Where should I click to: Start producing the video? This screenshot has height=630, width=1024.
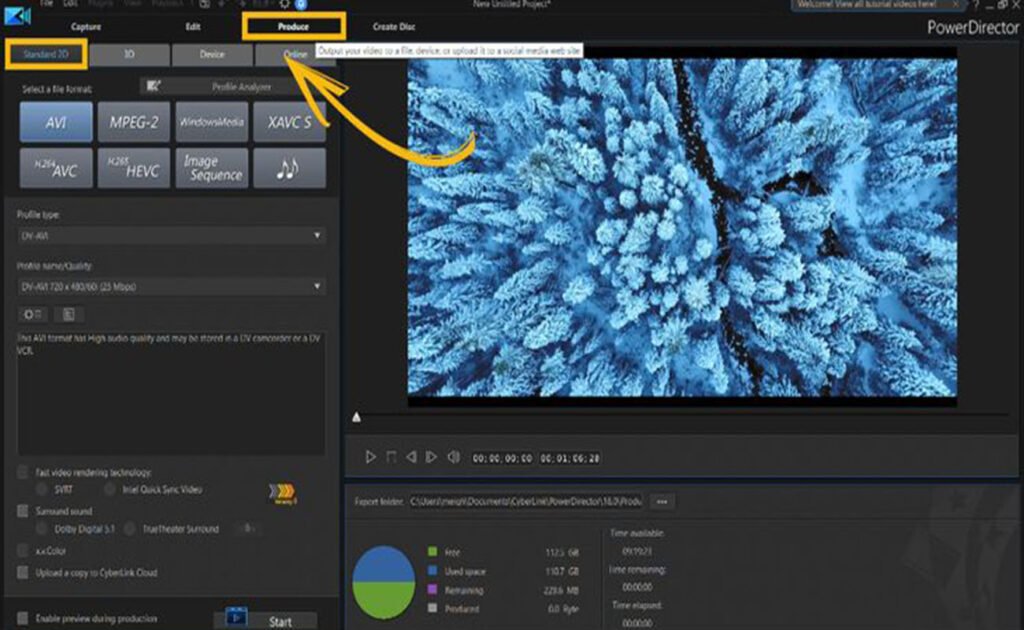[266, 621]
